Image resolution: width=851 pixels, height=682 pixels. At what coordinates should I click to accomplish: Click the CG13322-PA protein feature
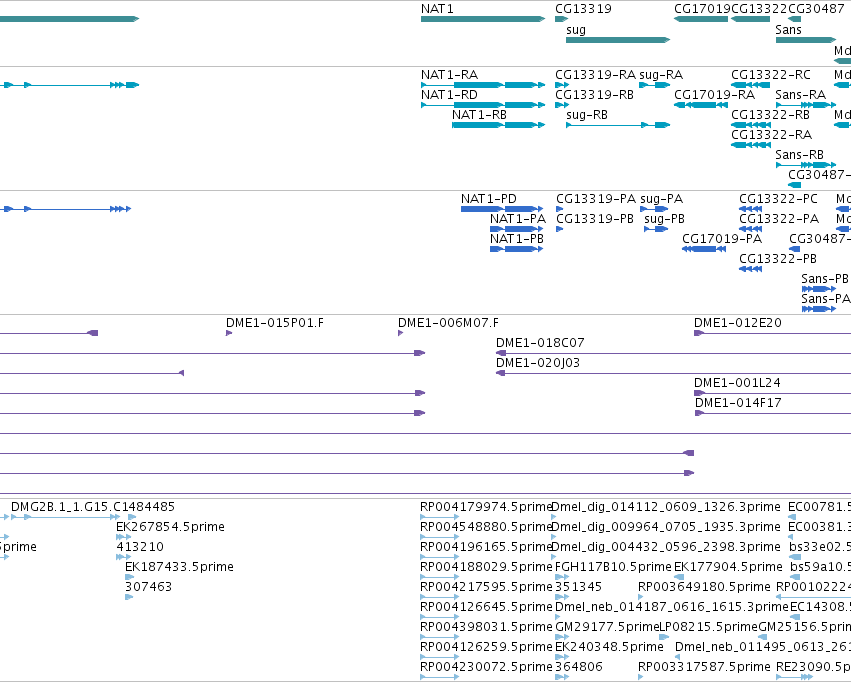751,229
